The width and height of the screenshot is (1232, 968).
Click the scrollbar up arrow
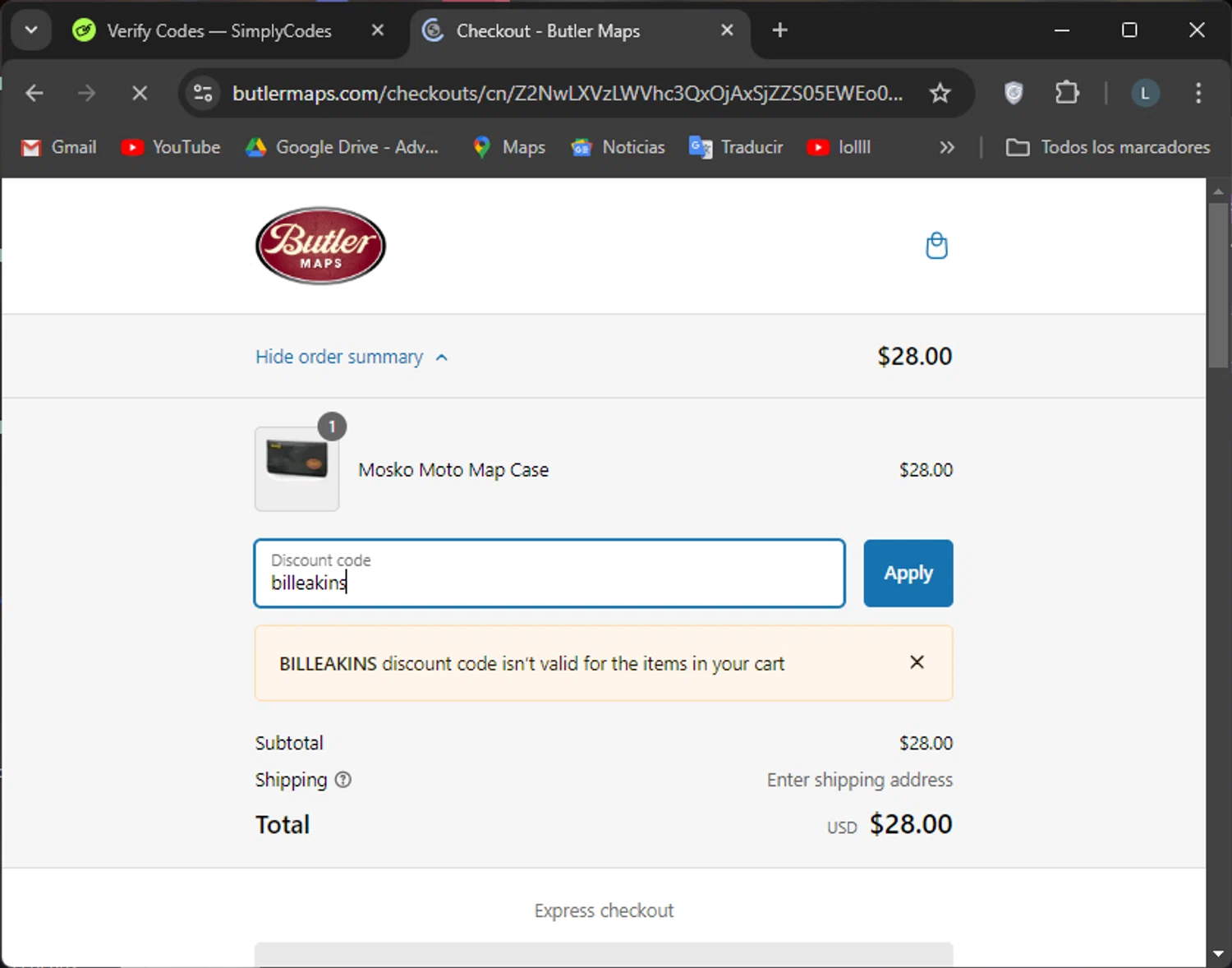(x=1218, y=191)
